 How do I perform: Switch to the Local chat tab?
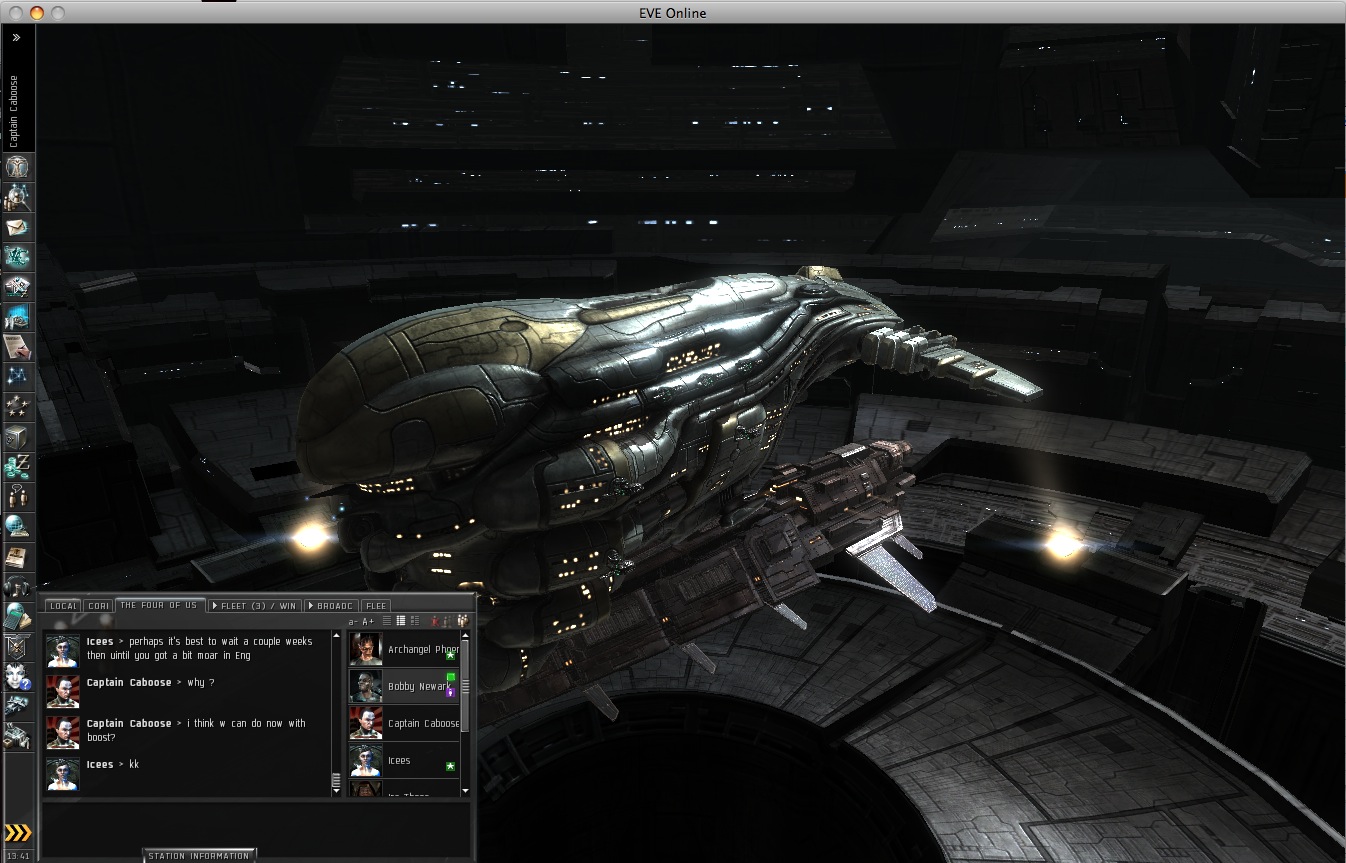[63, 606]
